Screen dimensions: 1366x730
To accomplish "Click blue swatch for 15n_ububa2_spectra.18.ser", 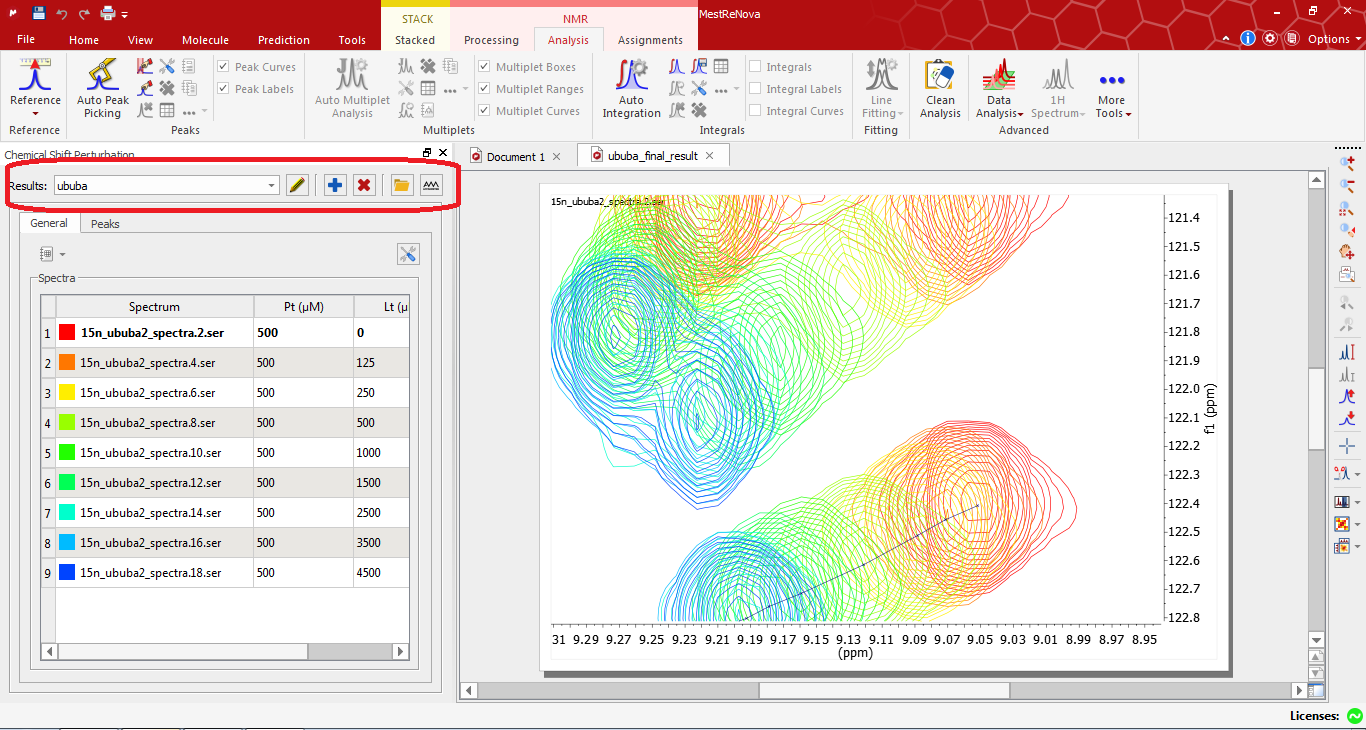I will pyautogui.click(x=68, y=572).
